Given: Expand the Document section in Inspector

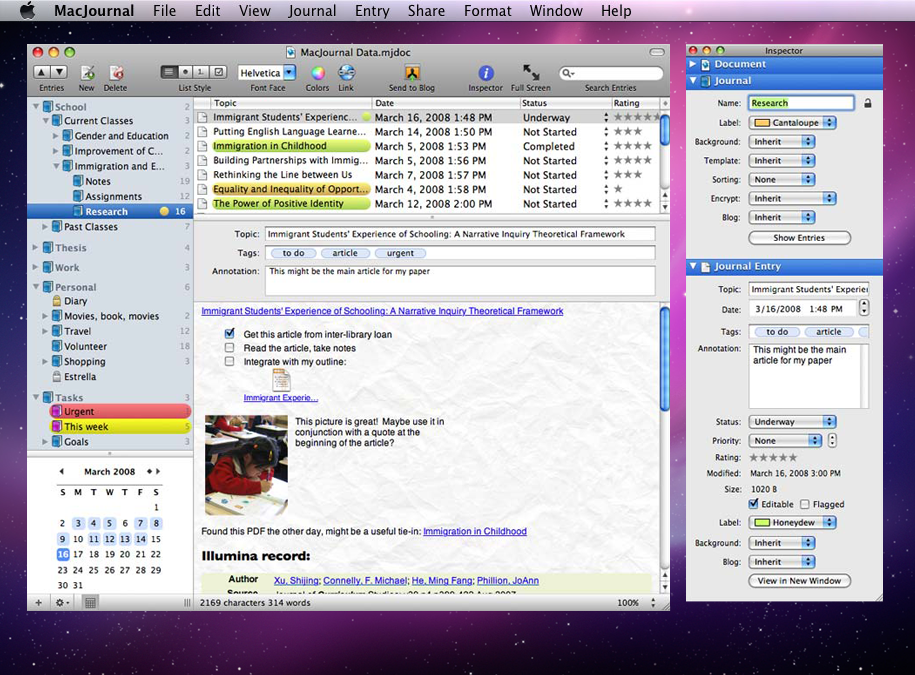Looking at the screenshot, I should tap(693, 64).
